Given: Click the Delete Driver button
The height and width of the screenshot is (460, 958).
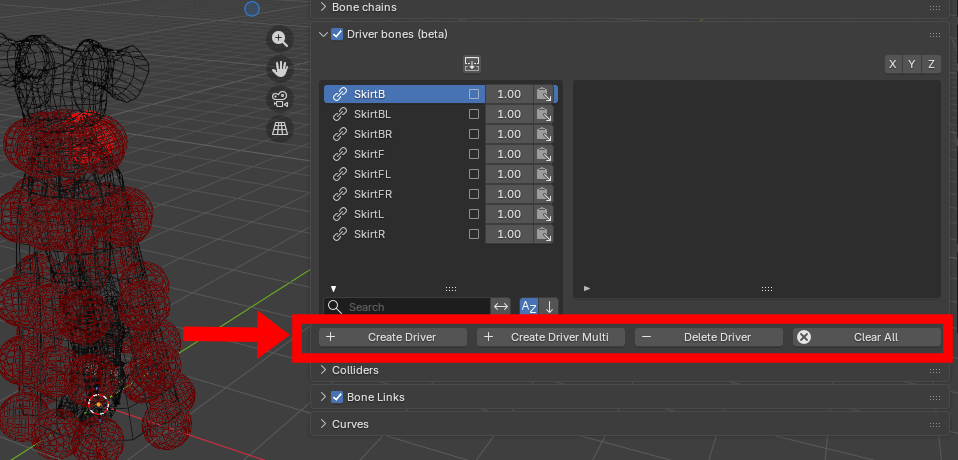Looking at the screenshot, I should tap(709, 337).
